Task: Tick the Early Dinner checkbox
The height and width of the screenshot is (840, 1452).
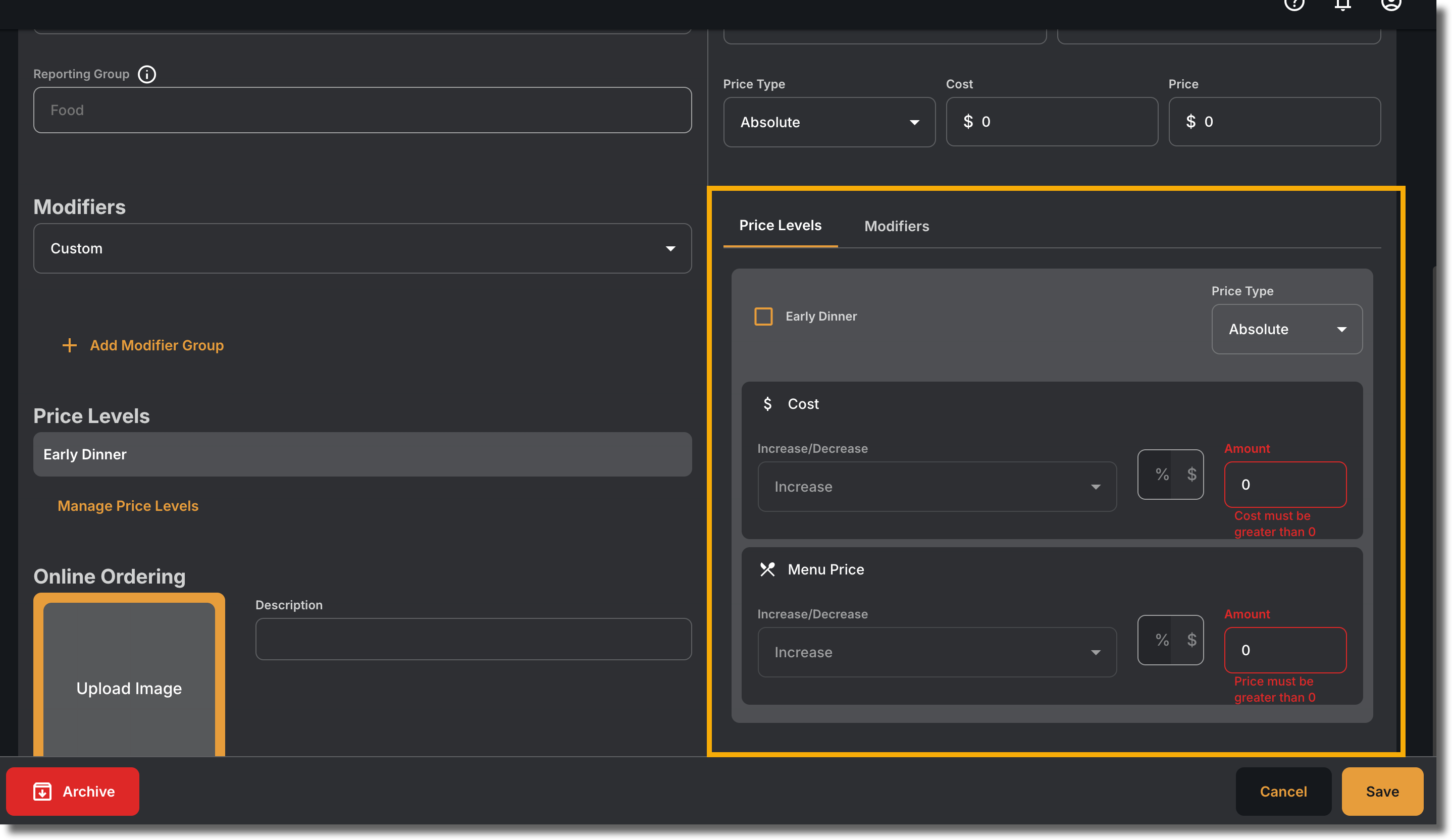Action: (763, 317)
